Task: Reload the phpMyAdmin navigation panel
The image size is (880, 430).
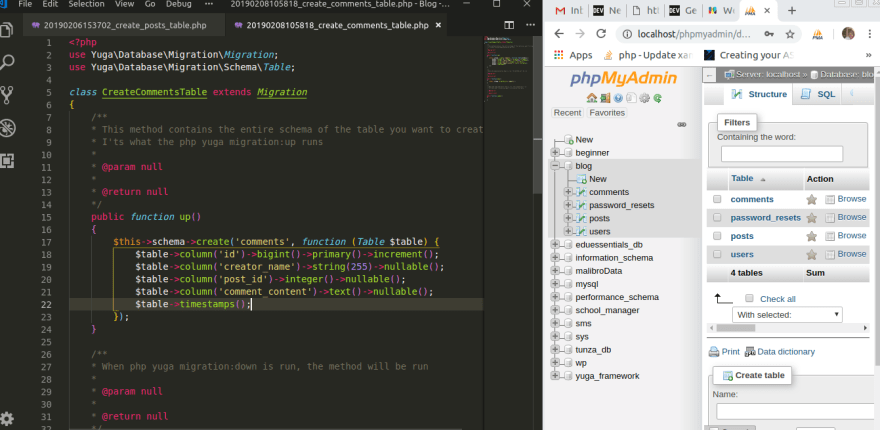Action: click(657, 98)
